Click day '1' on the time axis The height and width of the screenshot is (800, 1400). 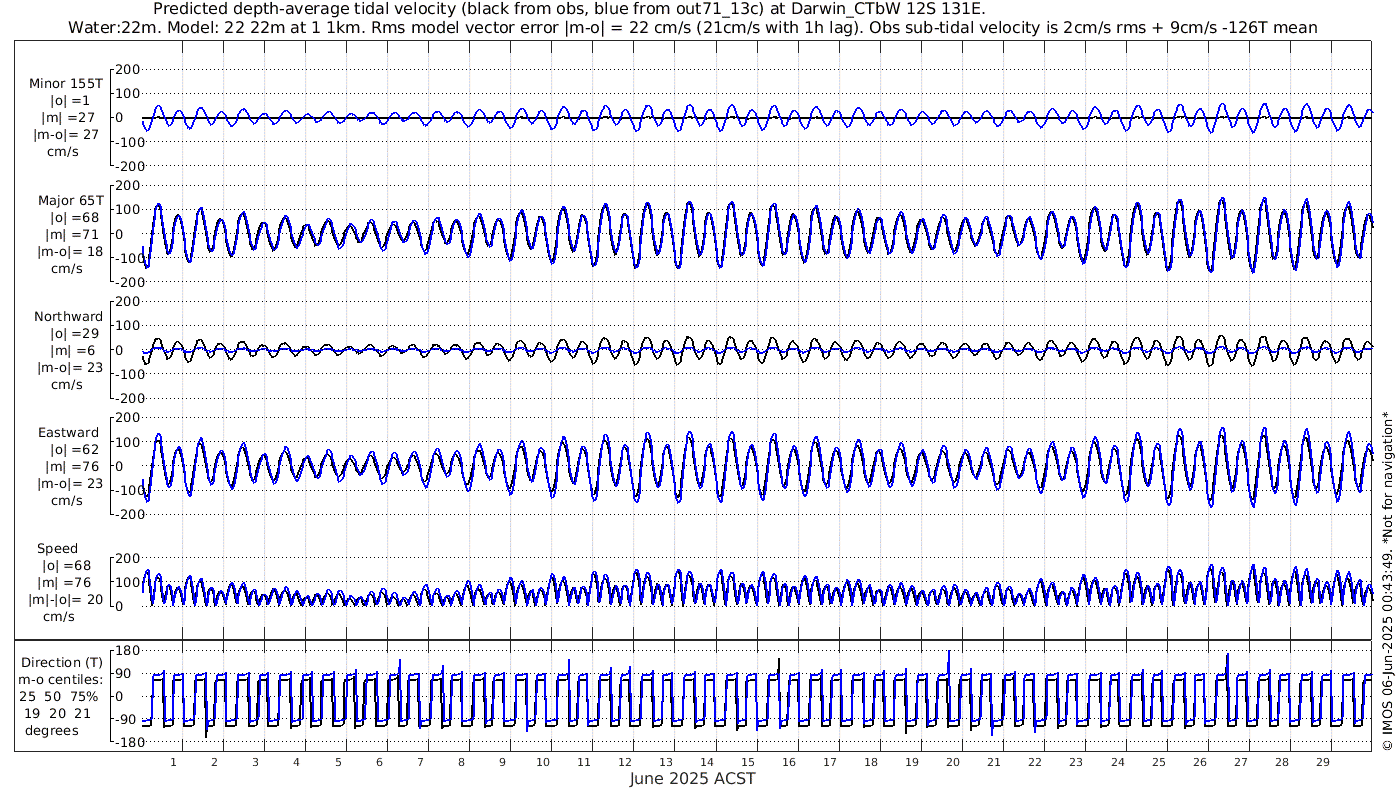[173, 762]
